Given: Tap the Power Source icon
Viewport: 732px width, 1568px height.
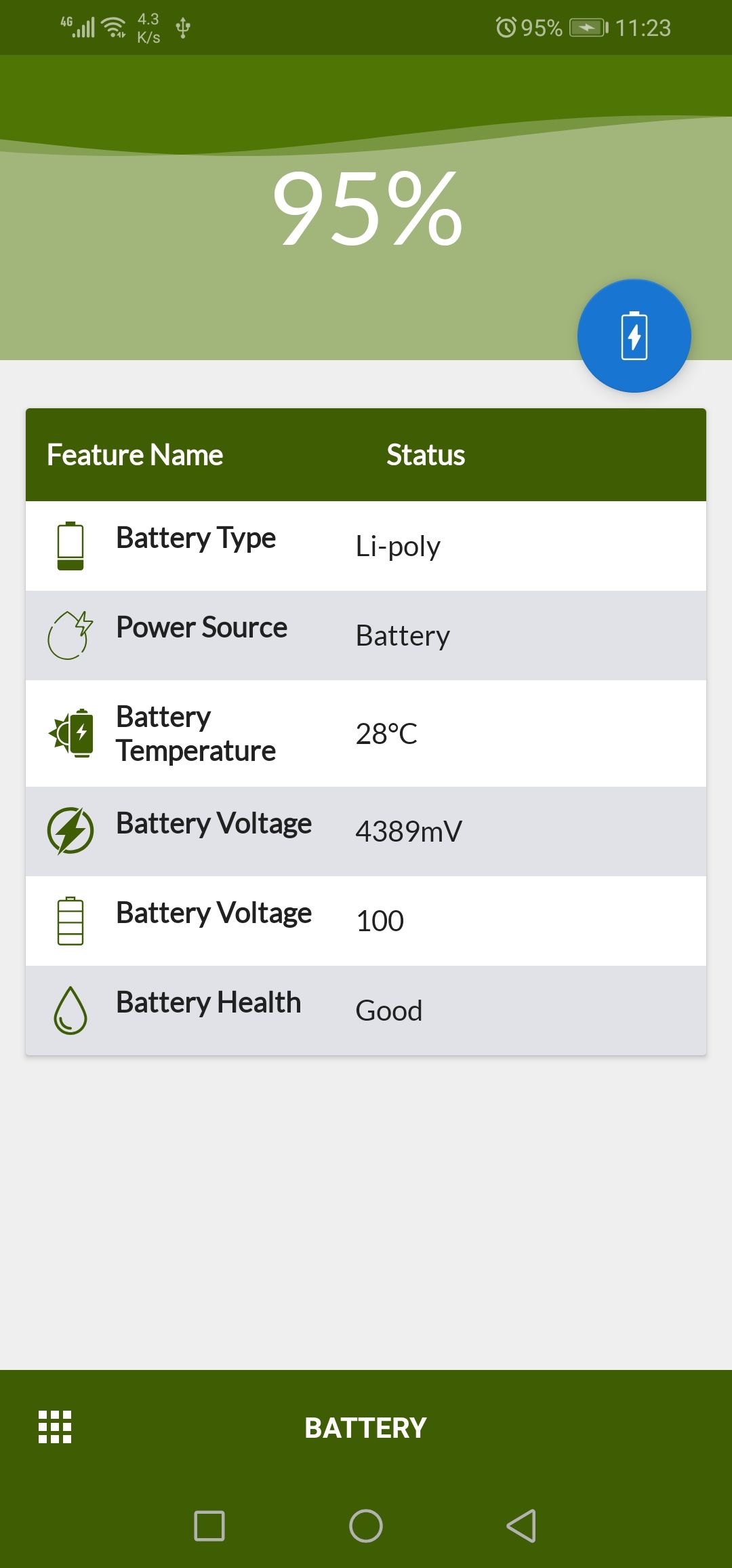Looking at the screenshot, I should coord(70,635).
